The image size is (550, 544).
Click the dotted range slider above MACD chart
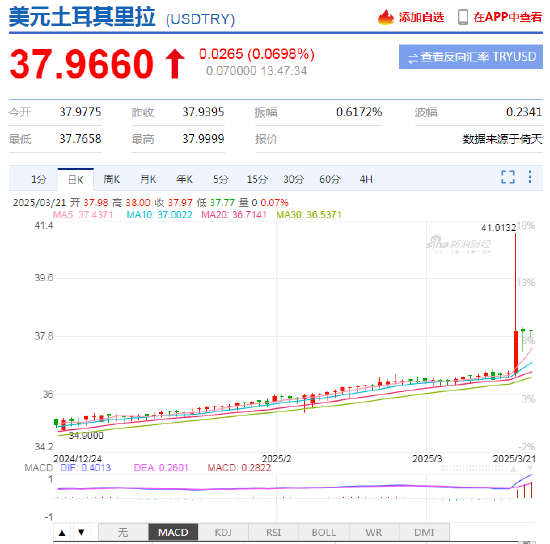coord(472,468)
